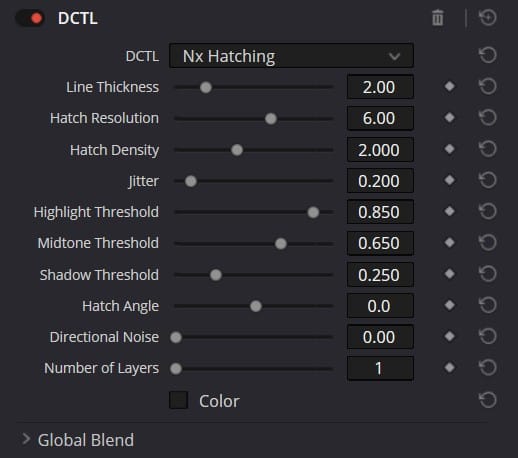
Task: Reset Hatch Resolution value
Action: (488, 118)
